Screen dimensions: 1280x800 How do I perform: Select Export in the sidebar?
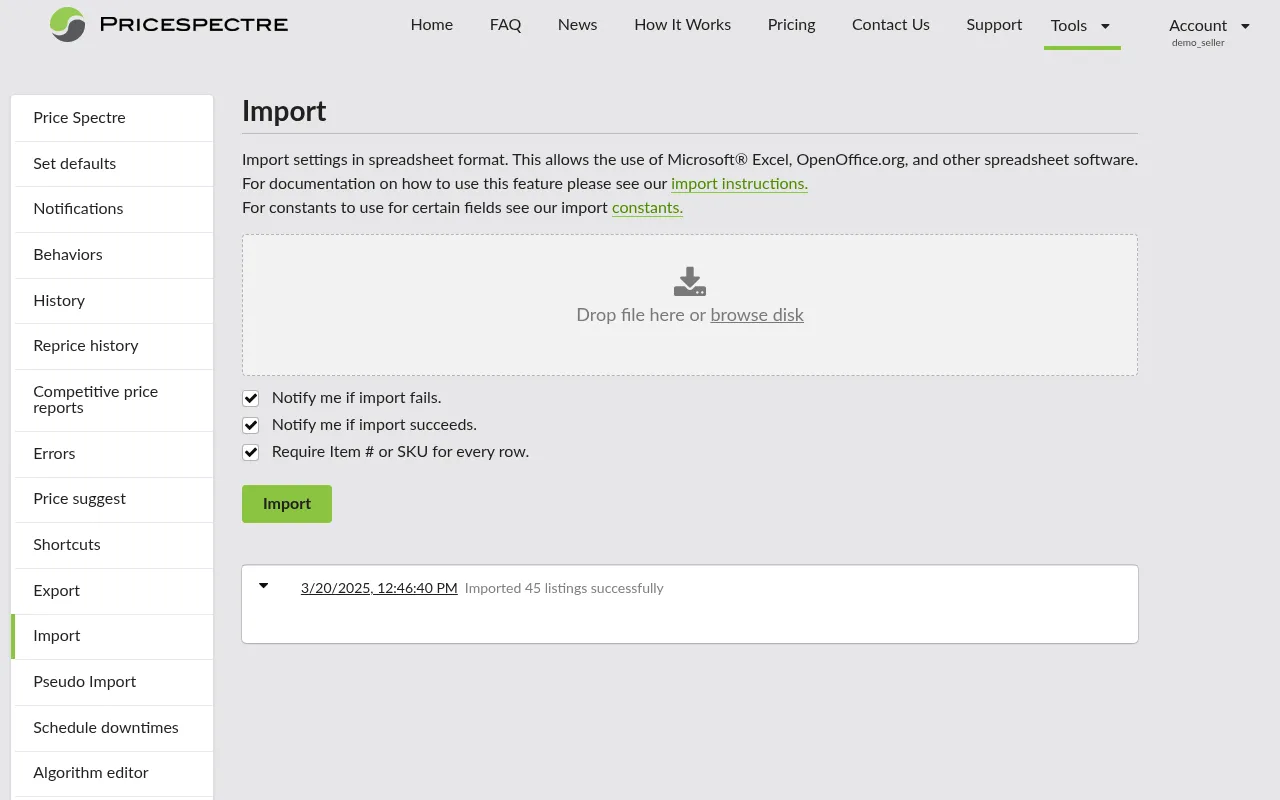tap(56, 590)
